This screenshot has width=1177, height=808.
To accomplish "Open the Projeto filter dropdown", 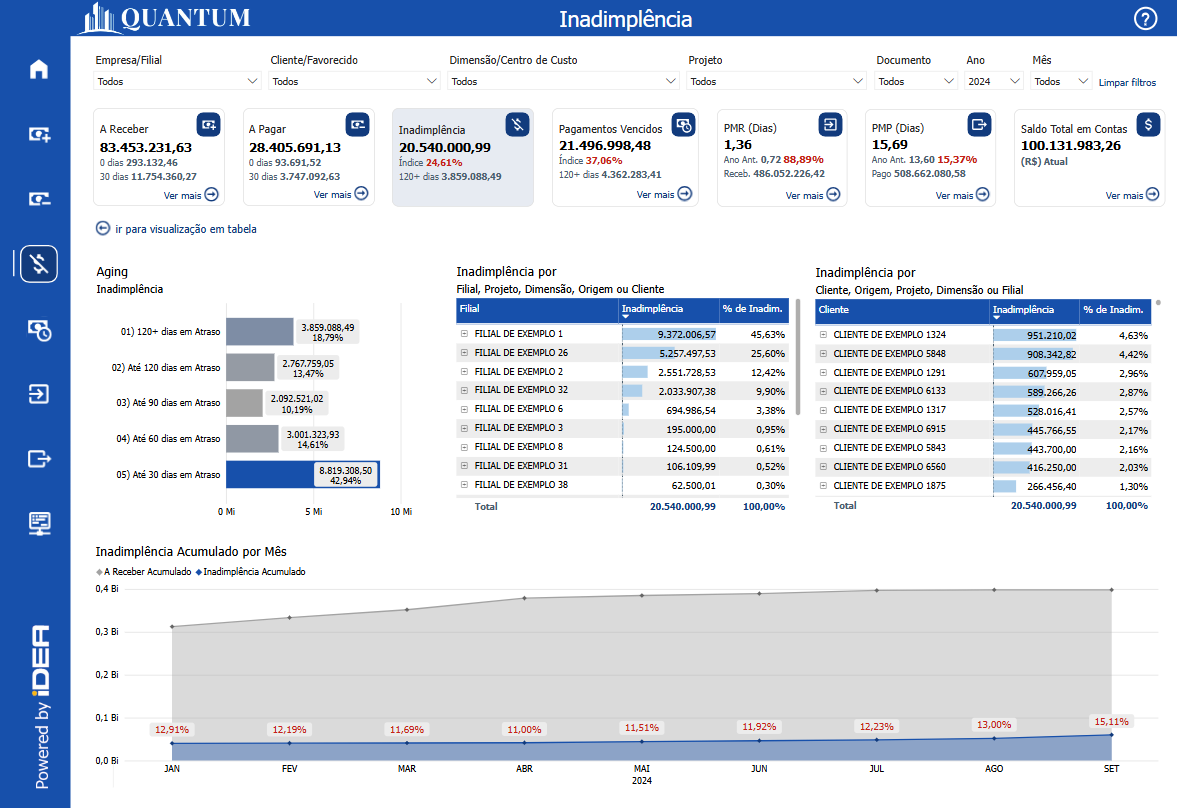I will pos(777,81).
